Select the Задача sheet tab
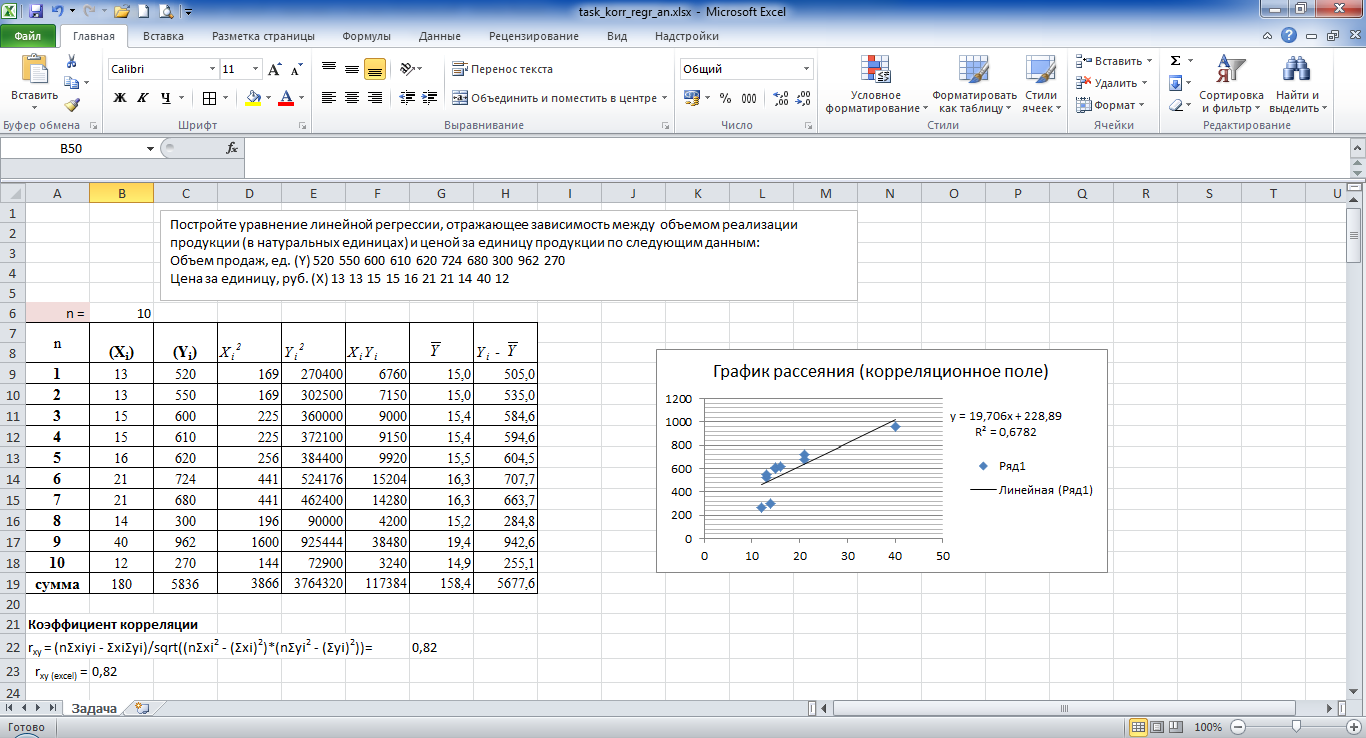 [x=93, y=708]
